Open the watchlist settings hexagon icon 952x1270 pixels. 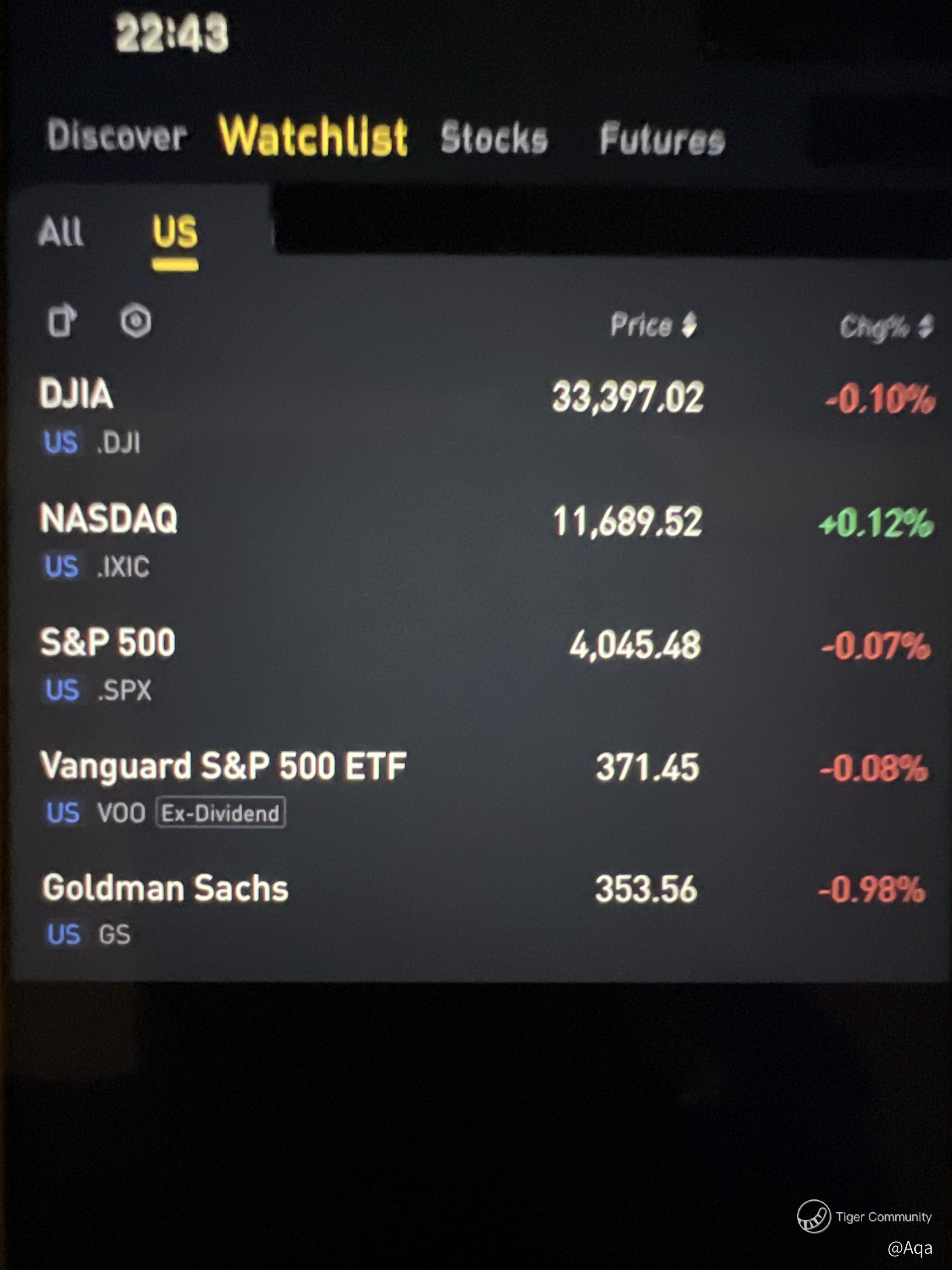[136, 321]
